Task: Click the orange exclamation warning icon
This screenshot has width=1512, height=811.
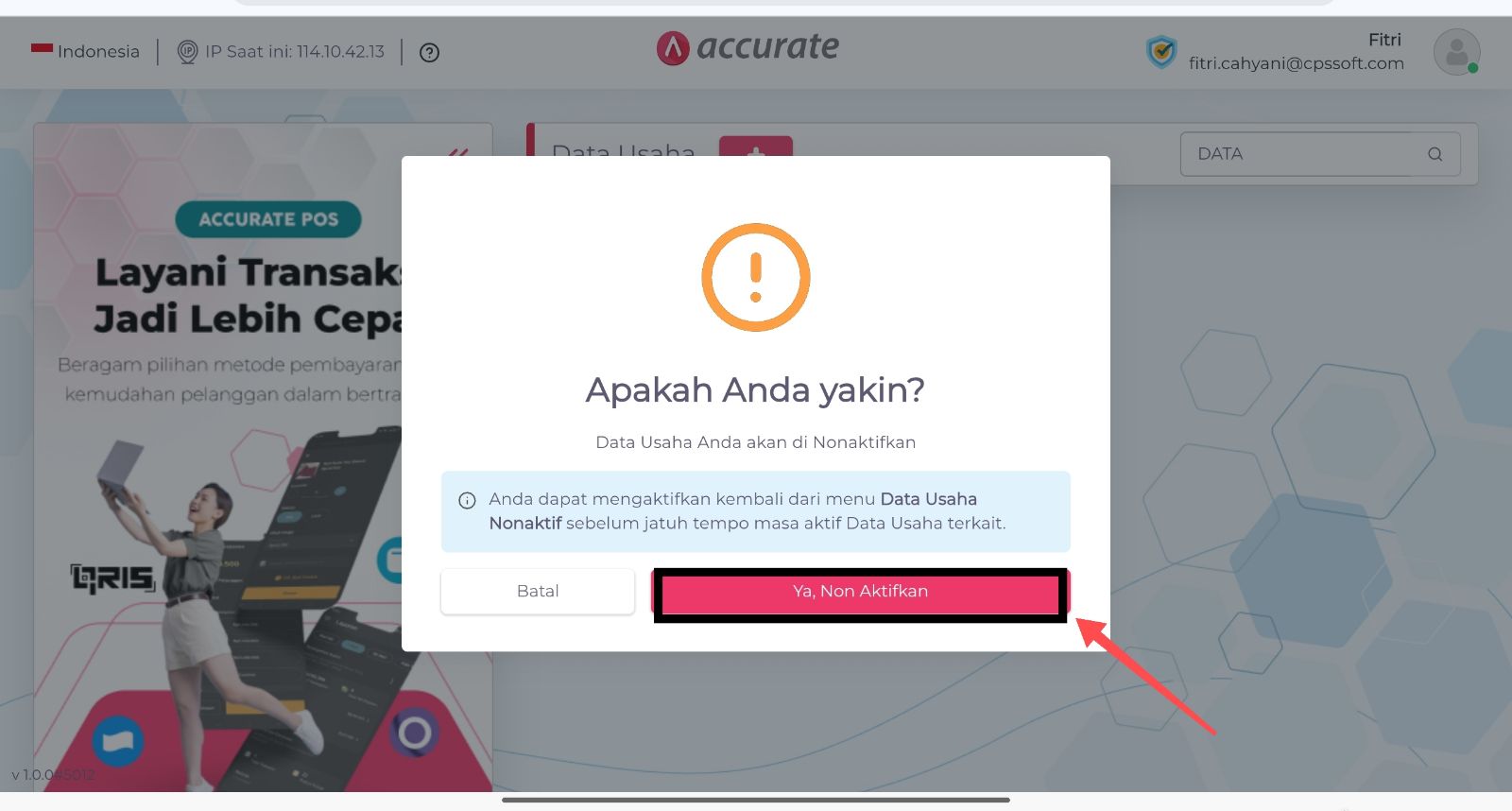Action: point(756,277)
